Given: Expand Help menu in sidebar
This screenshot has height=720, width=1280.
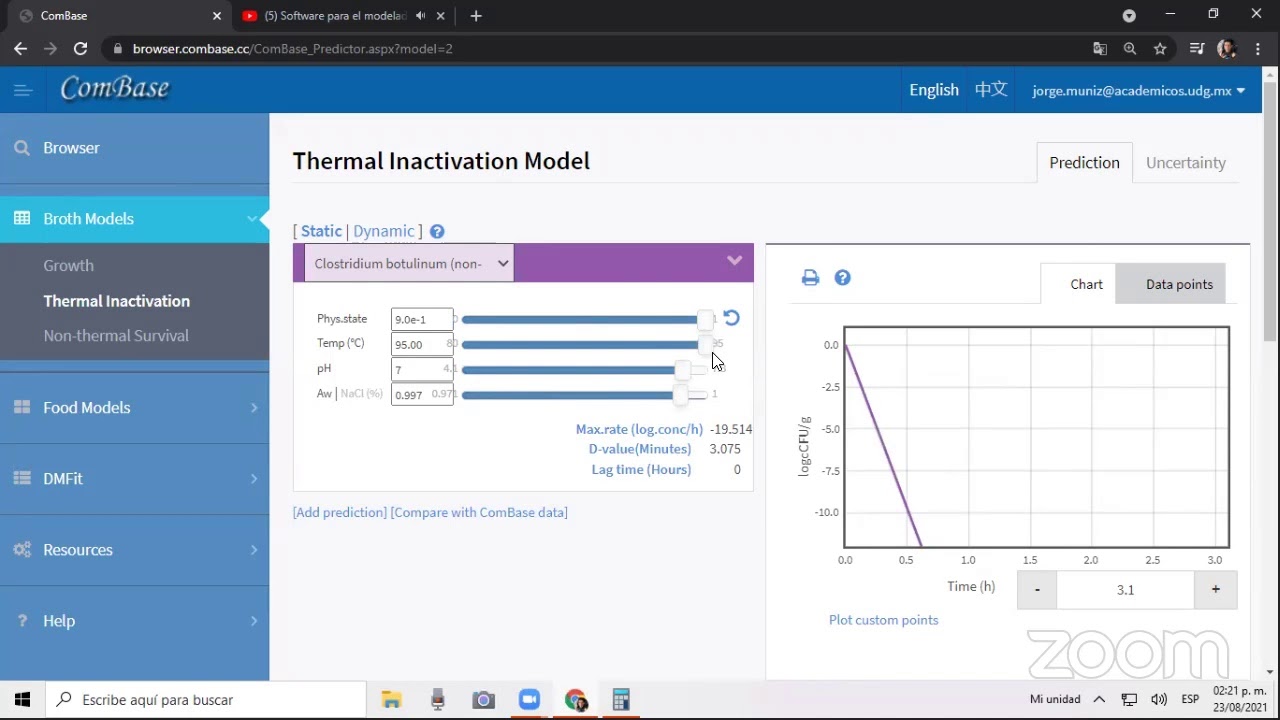Looking at the screenshot, I should (x=254, y=620).
